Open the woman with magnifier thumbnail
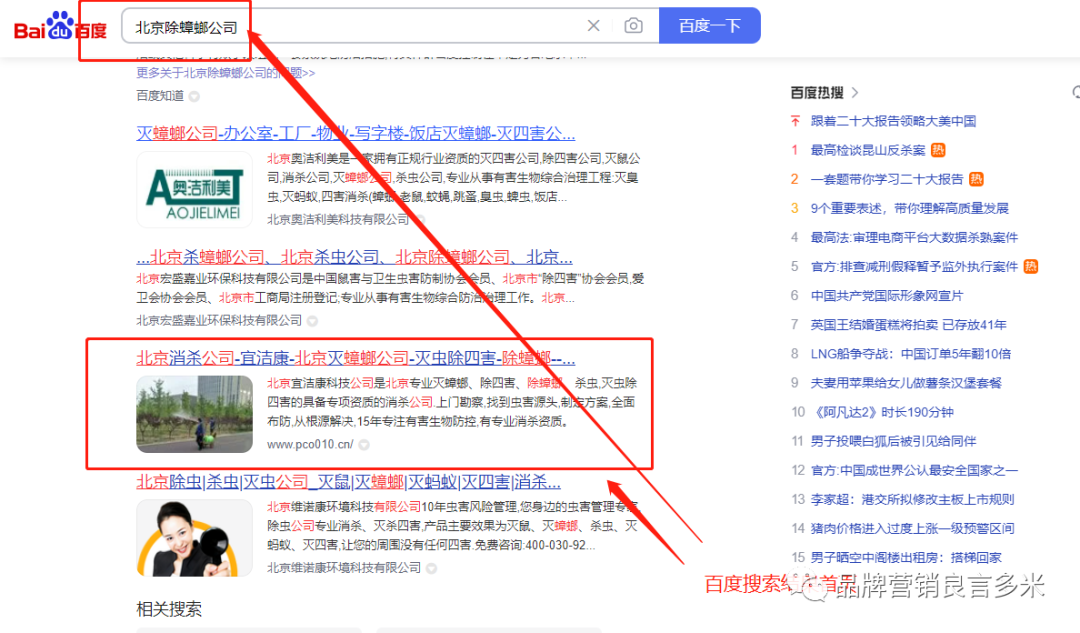Viewport: 1080px width, 633px height. click(194, 538)
